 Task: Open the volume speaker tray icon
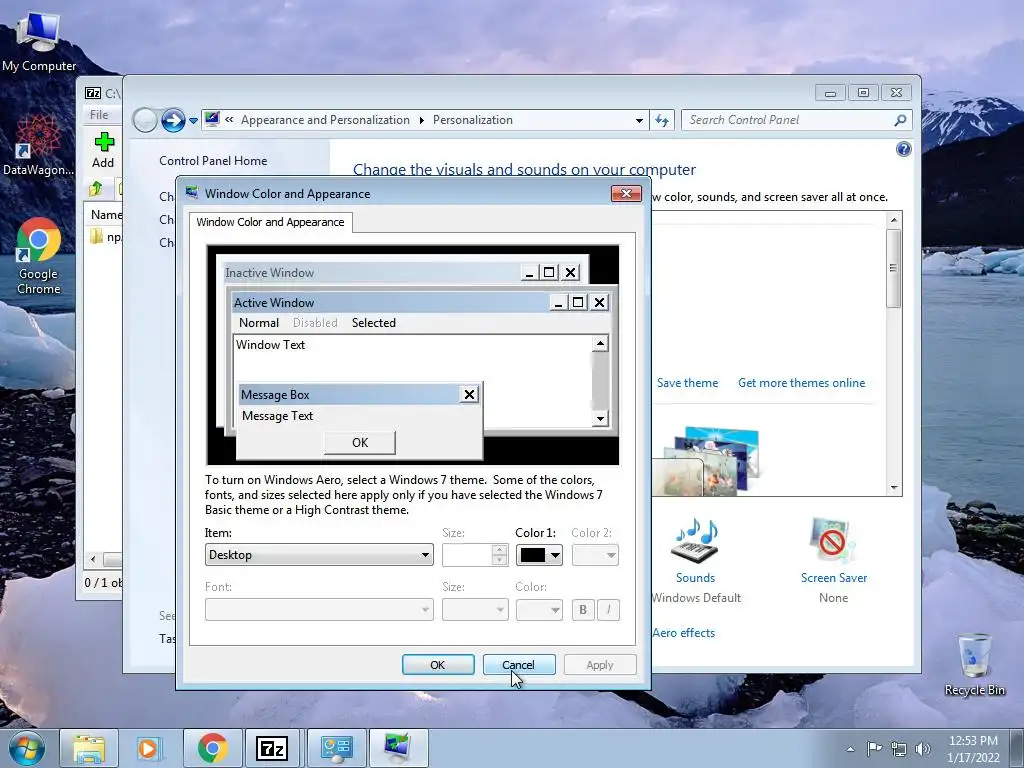922,749
